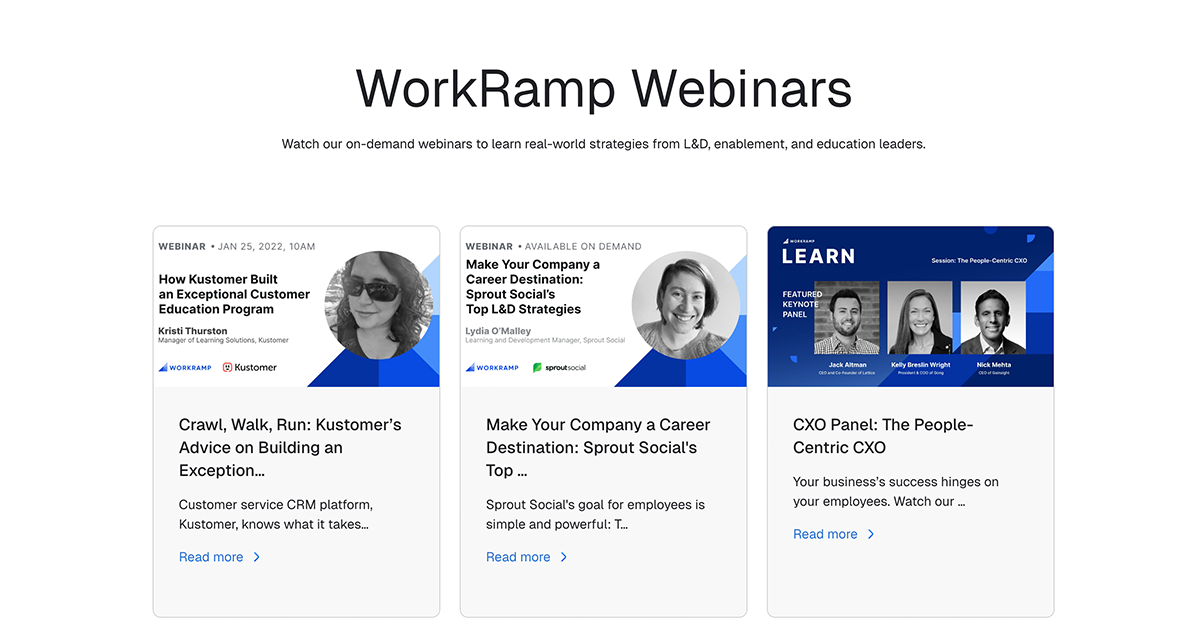
Task: Open Read more on the CXO Panel card
Action: point(825,534)
